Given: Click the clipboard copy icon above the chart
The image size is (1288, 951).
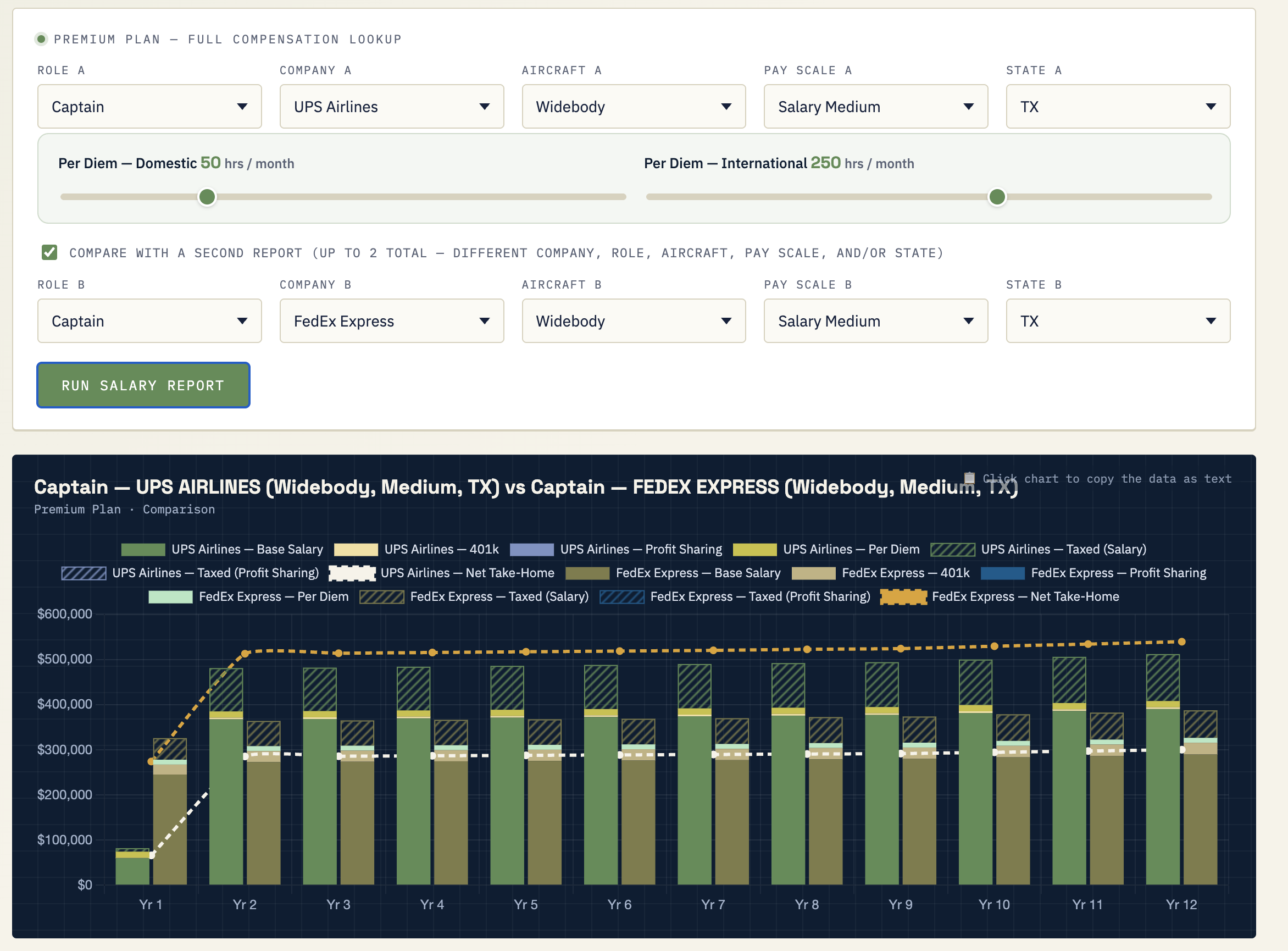Looking at the screenshot, I should coord(969,478).
